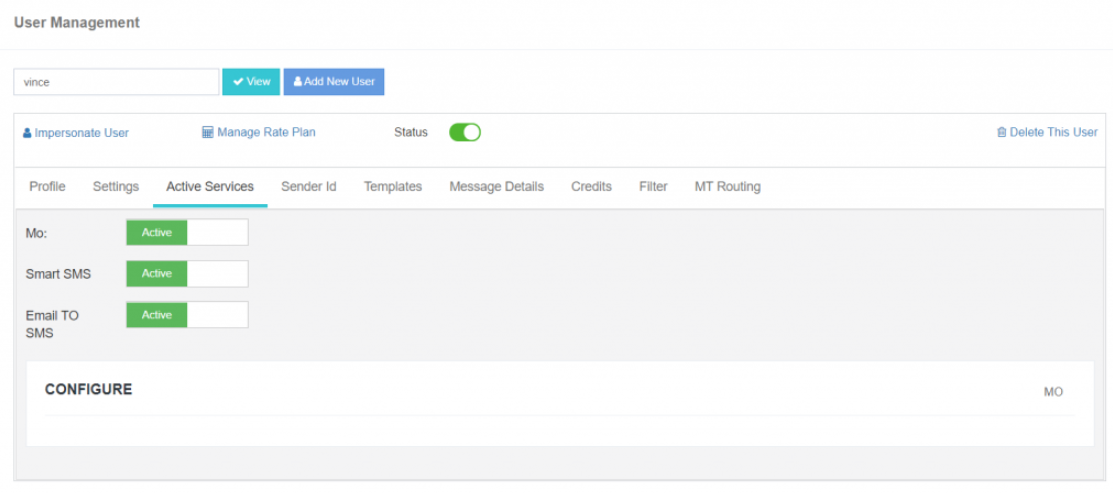Click the calculator icon beside Manage Rate Plan

[x=208, y=132]
